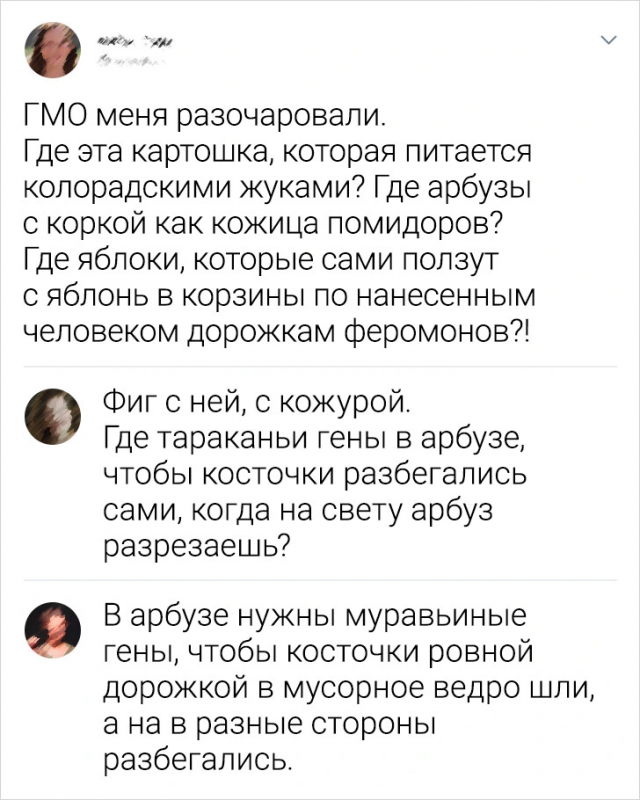Viewport: 640px width, 800px height.
Task: Select the text 'колорадскими жуками? Где арбузы'
Action: 269,189
